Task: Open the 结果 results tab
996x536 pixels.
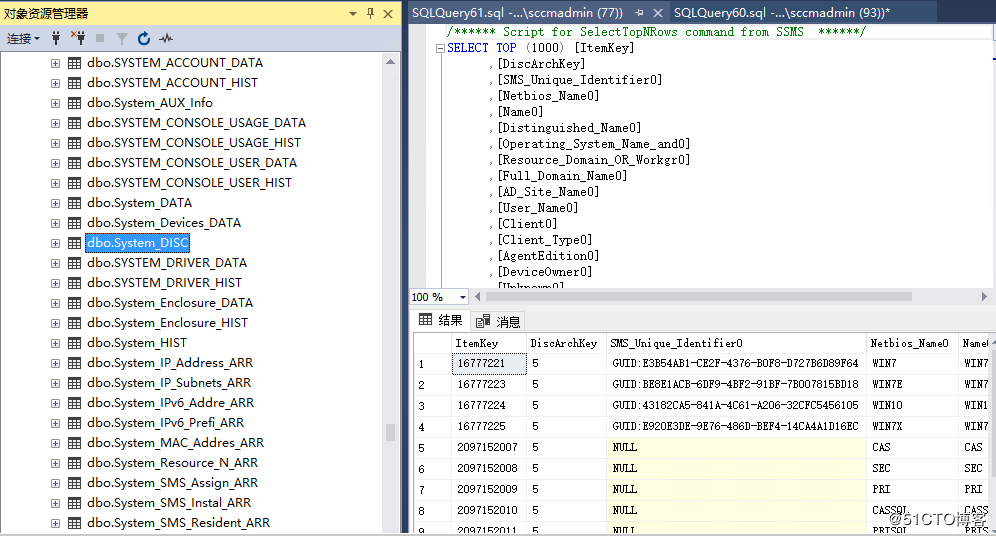Action: [x=441, y=321]
